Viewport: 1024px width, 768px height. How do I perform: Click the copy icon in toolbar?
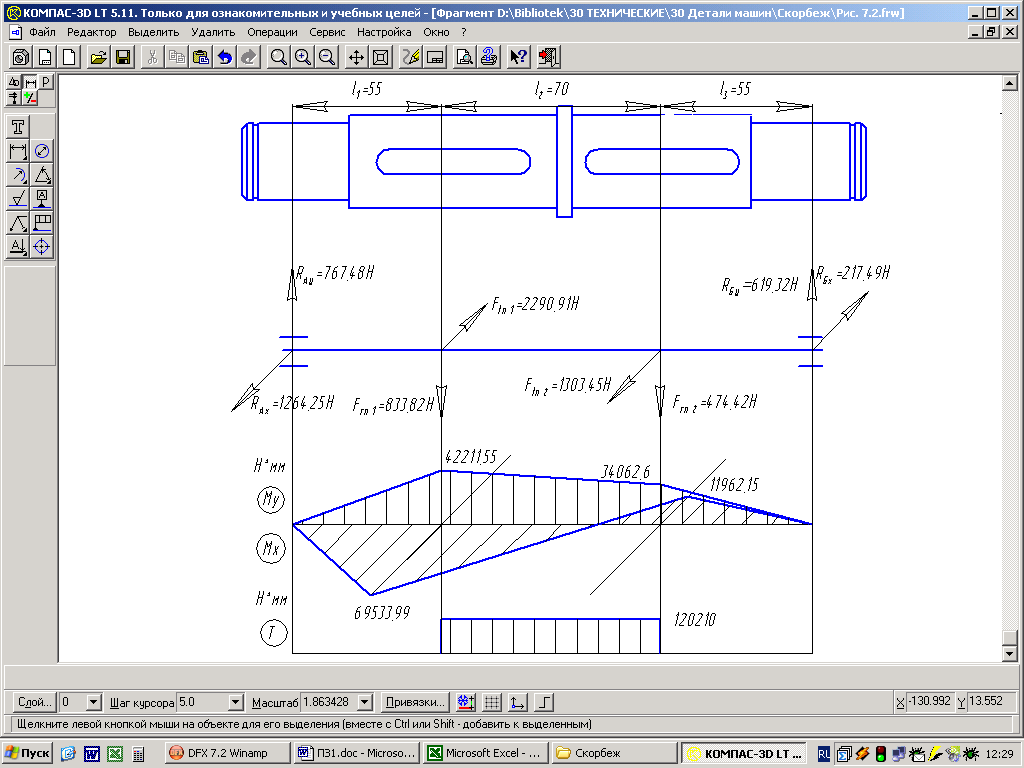click(x=176, y=57)
